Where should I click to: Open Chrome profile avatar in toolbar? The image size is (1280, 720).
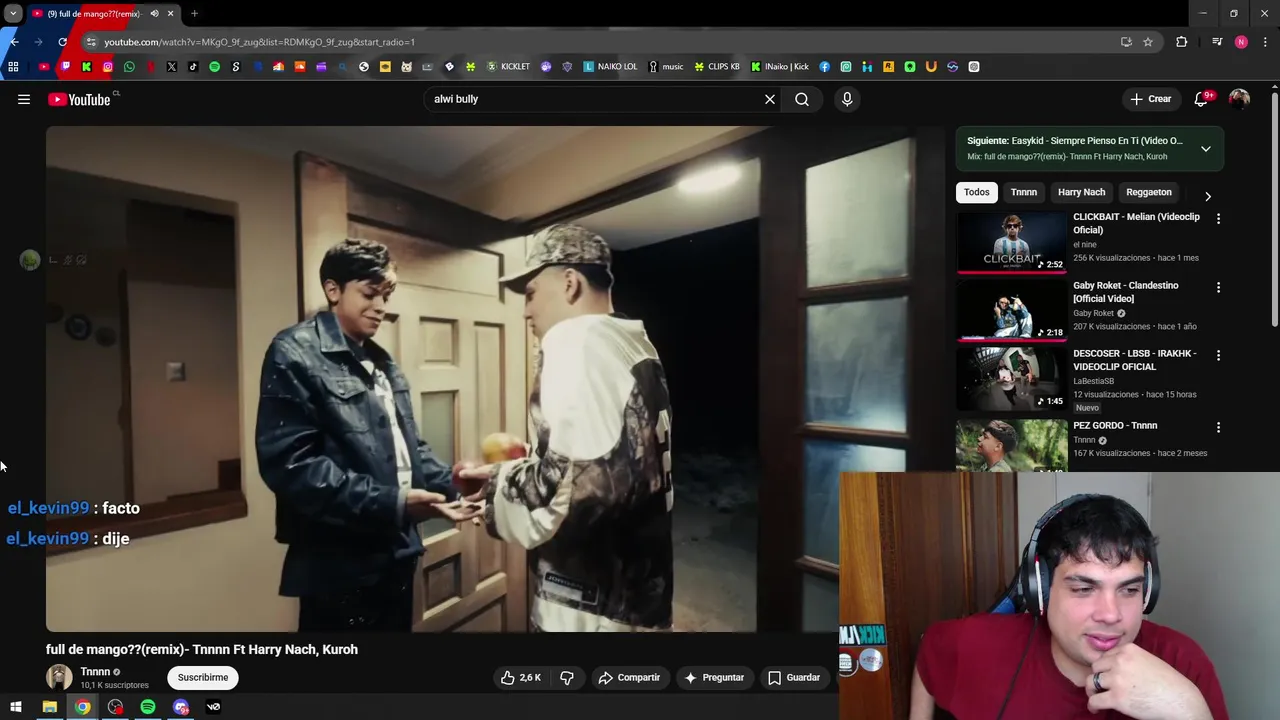click(x=1241, y=42)
